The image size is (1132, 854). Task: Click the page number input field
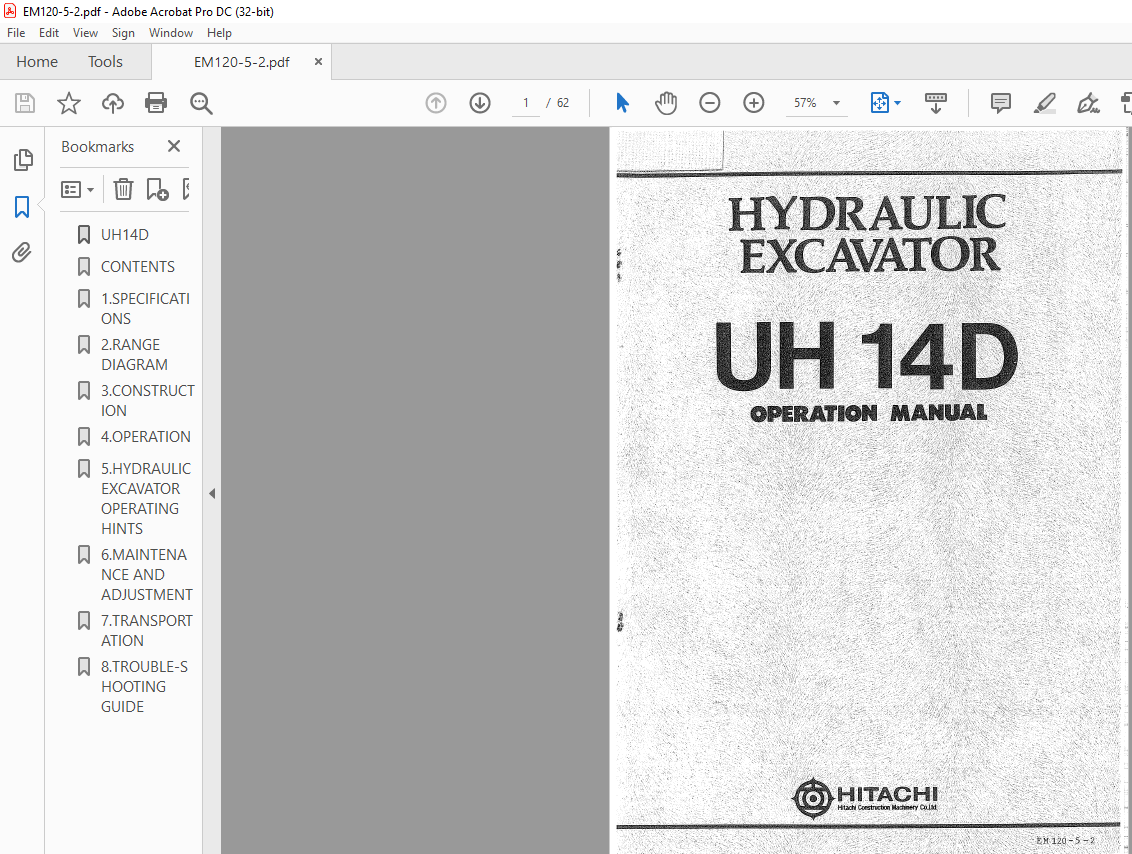pos(526,103)
